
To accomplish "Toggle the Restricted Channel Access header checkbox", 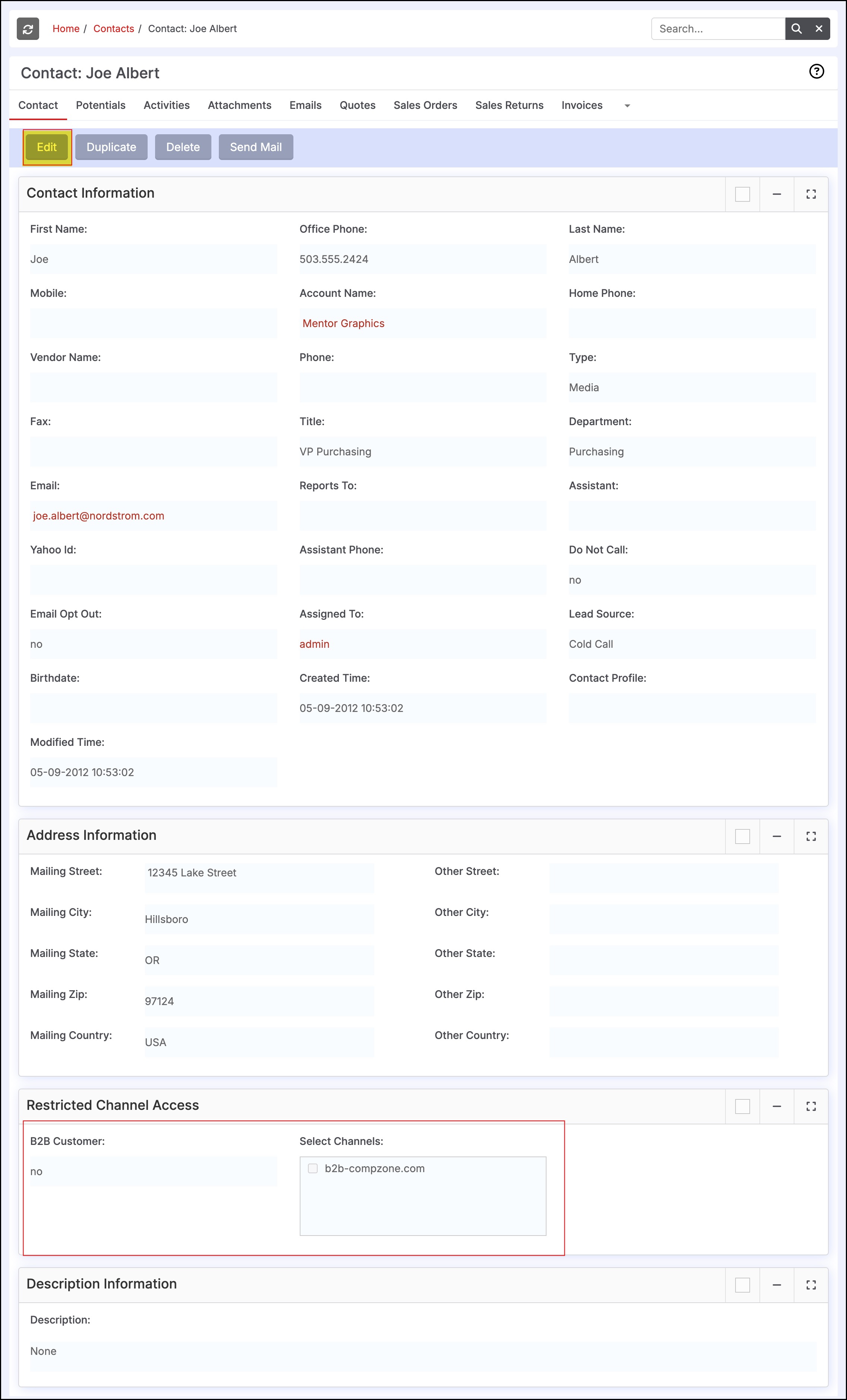I will click(x=743, y=1106).
